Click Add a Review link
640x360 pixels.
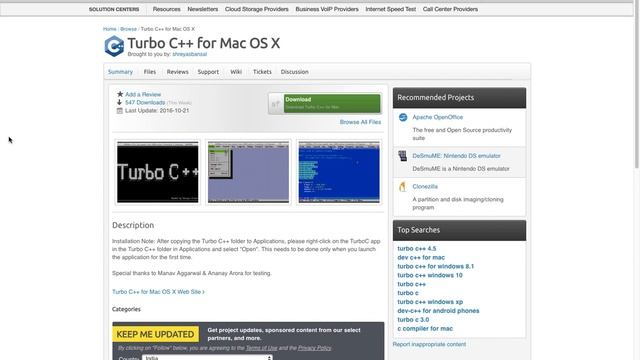(143, 94)
